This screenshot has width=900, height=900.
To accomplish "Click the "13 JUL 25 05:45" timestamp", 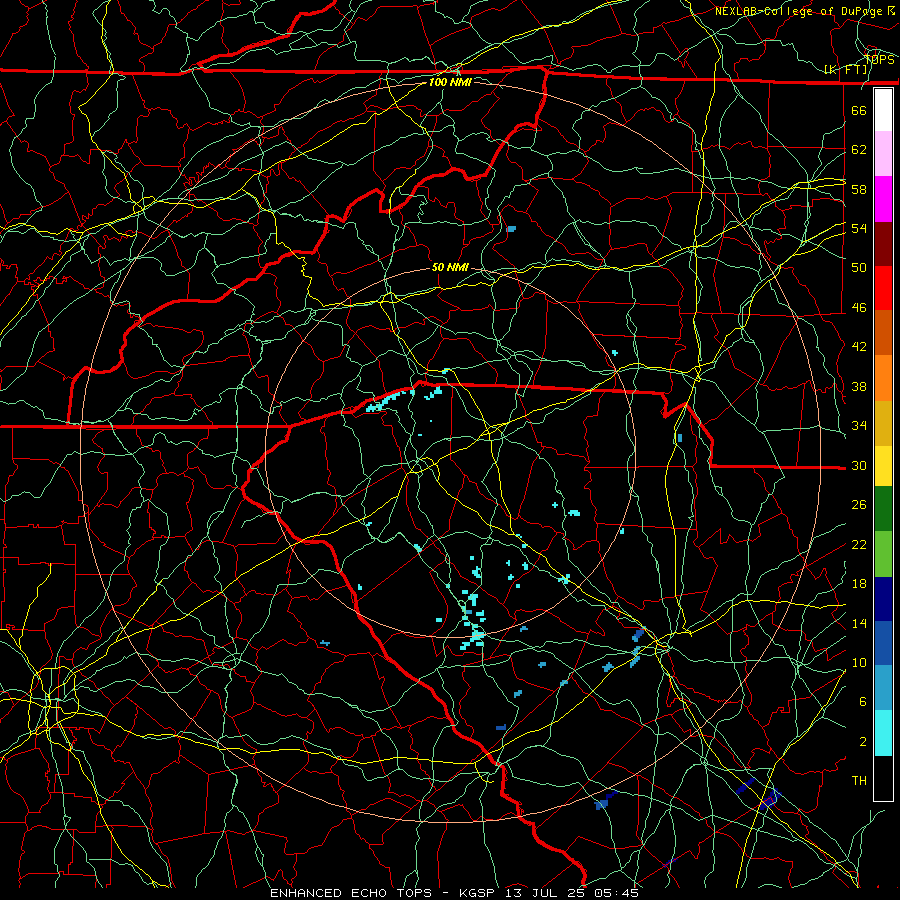I will [572, 893].
